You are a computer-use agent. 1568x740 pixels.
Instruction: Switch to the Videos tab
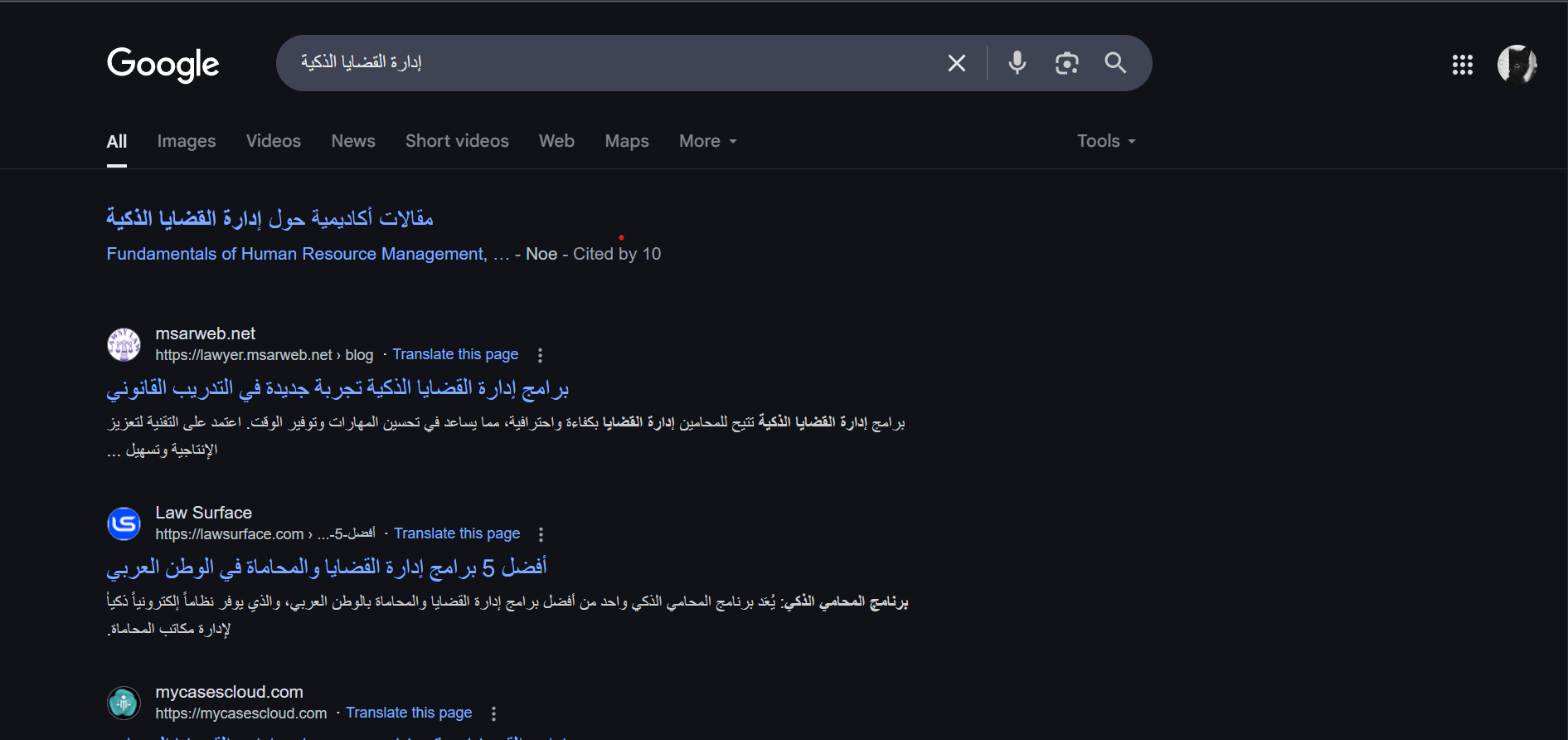click(x=274, y=141)
